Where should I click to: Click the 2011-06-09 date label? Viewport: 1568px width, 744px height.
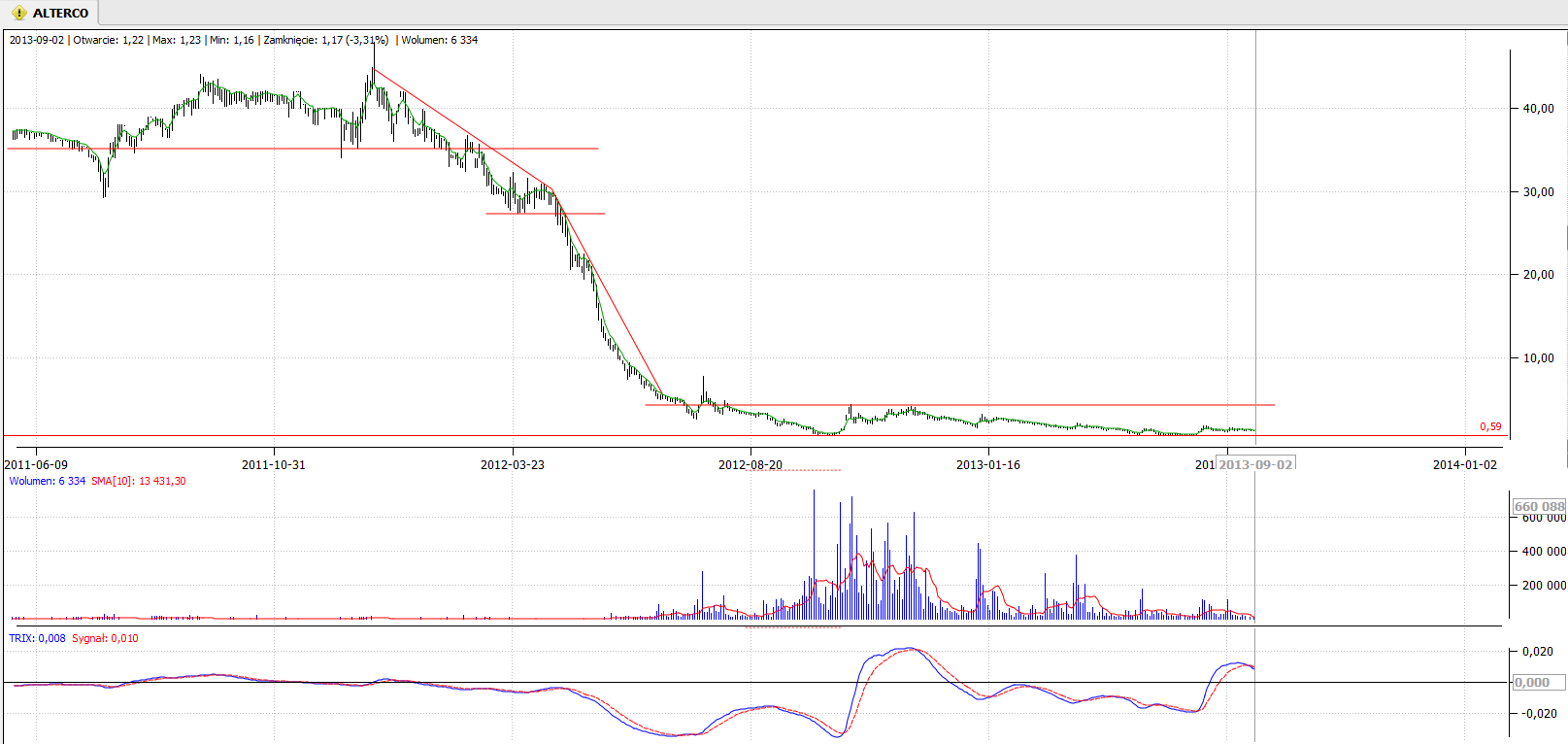pos(36,465)
